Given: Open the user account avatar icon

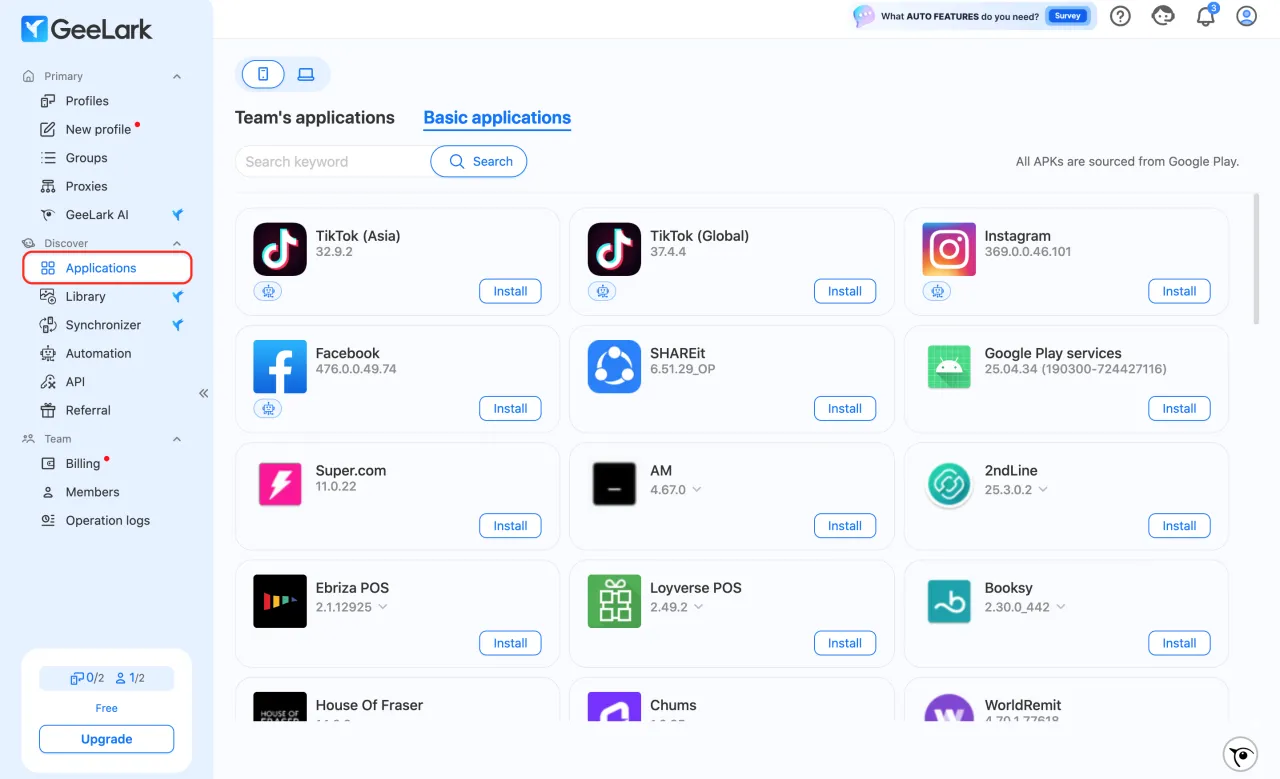Looking at the screenshot, I should (1246, 16).
